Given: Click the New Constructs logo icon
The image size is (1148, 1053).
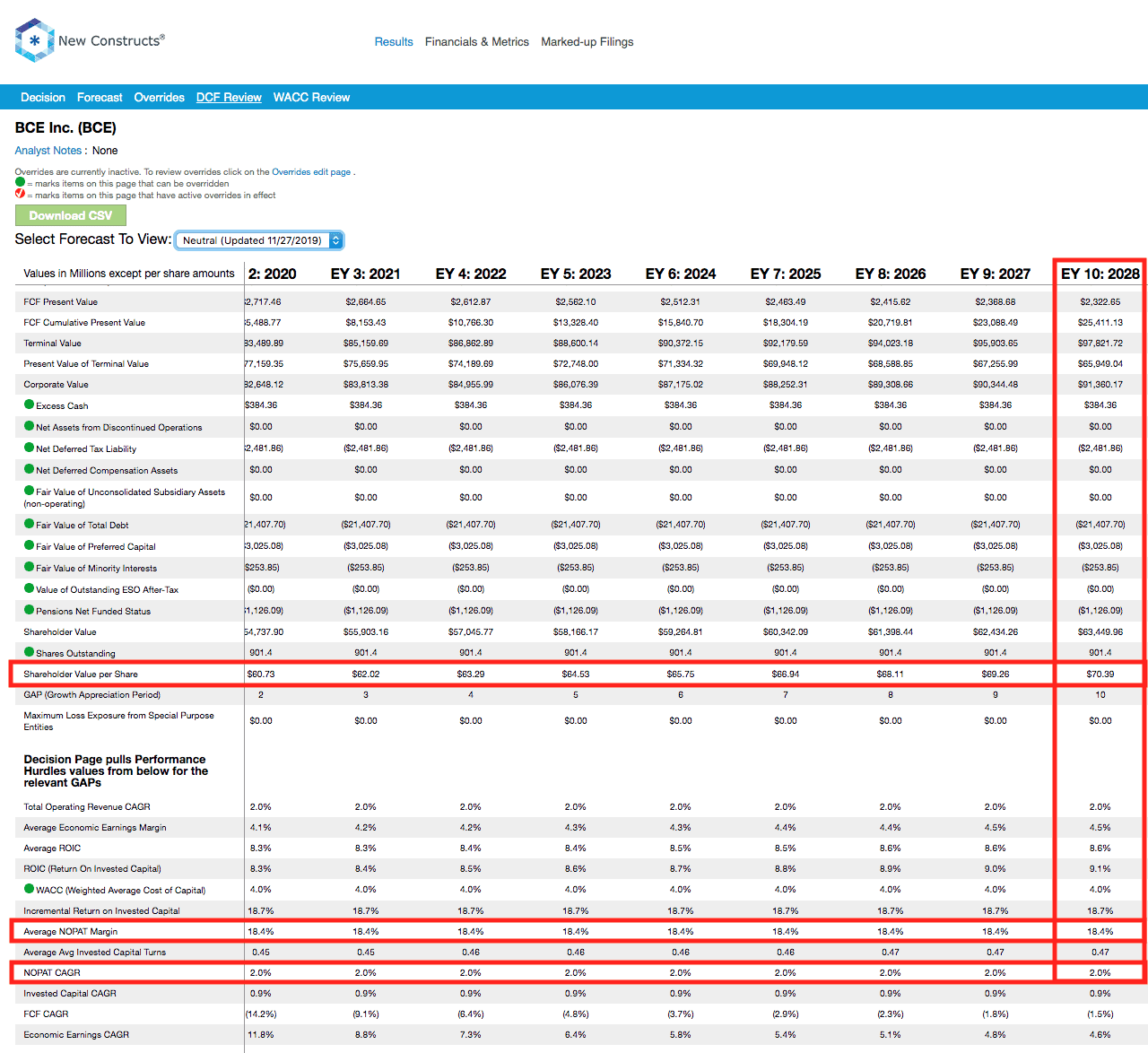Looking at the screenshot, I should pyautogui.click(x=34, y=40).
